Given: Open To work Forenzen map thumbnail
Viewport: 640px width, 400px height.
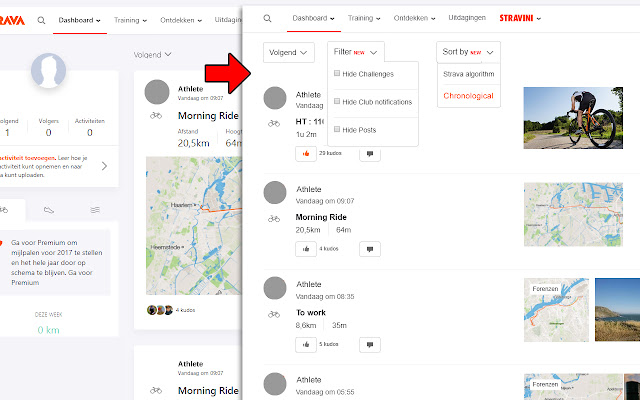Looking at the screenshot, I should [556, 310].
